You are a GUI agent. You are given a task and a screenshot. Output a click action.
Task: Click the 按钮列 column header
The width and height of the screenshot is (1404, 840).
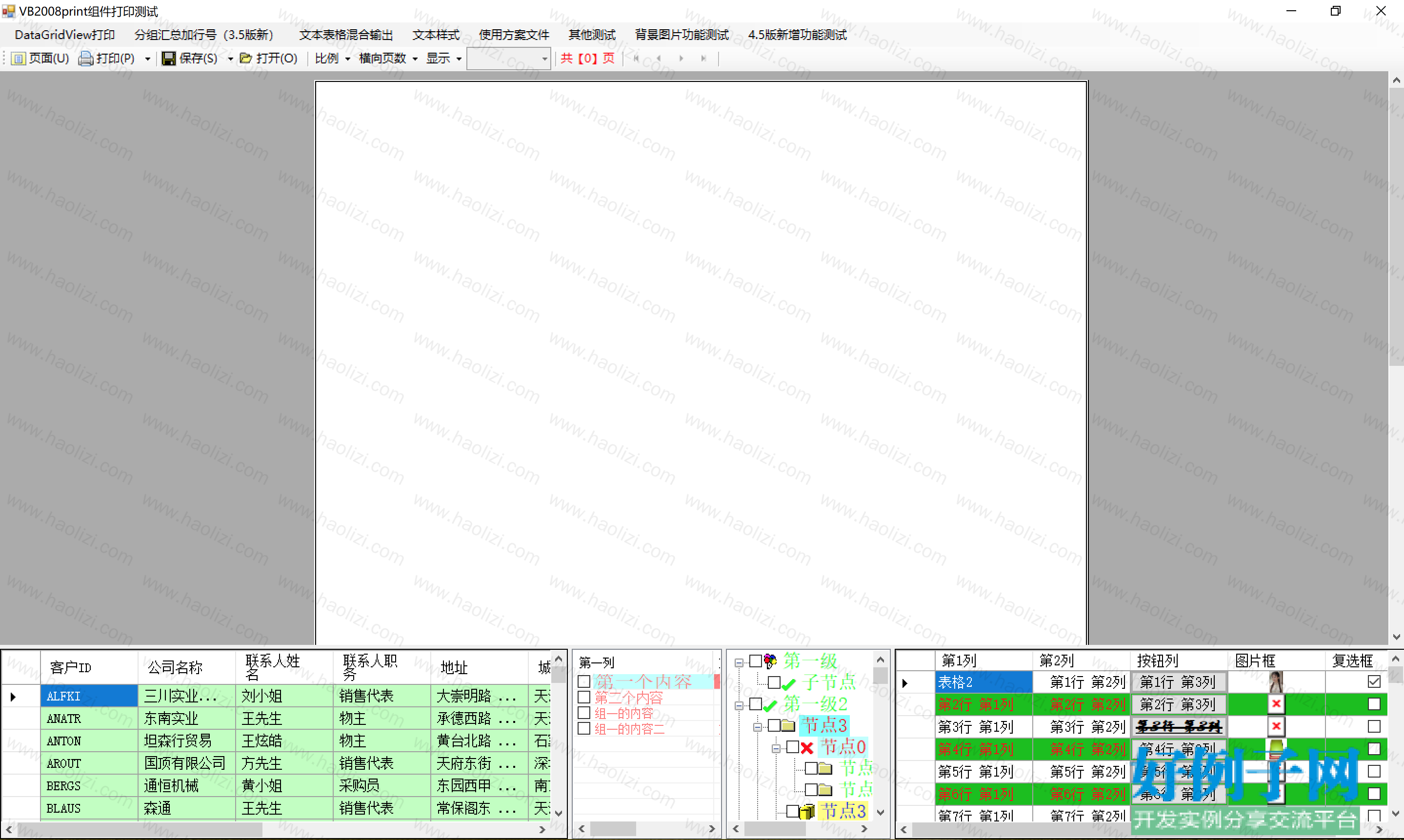coord(1179,660)
